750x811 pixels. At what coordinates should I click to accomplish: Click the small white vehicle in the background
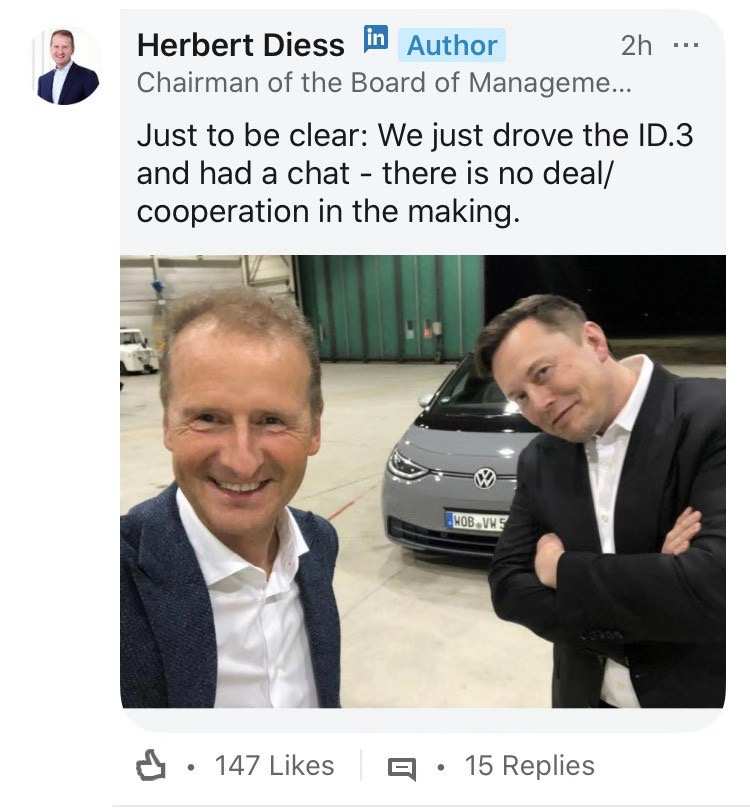pos(135,351)
